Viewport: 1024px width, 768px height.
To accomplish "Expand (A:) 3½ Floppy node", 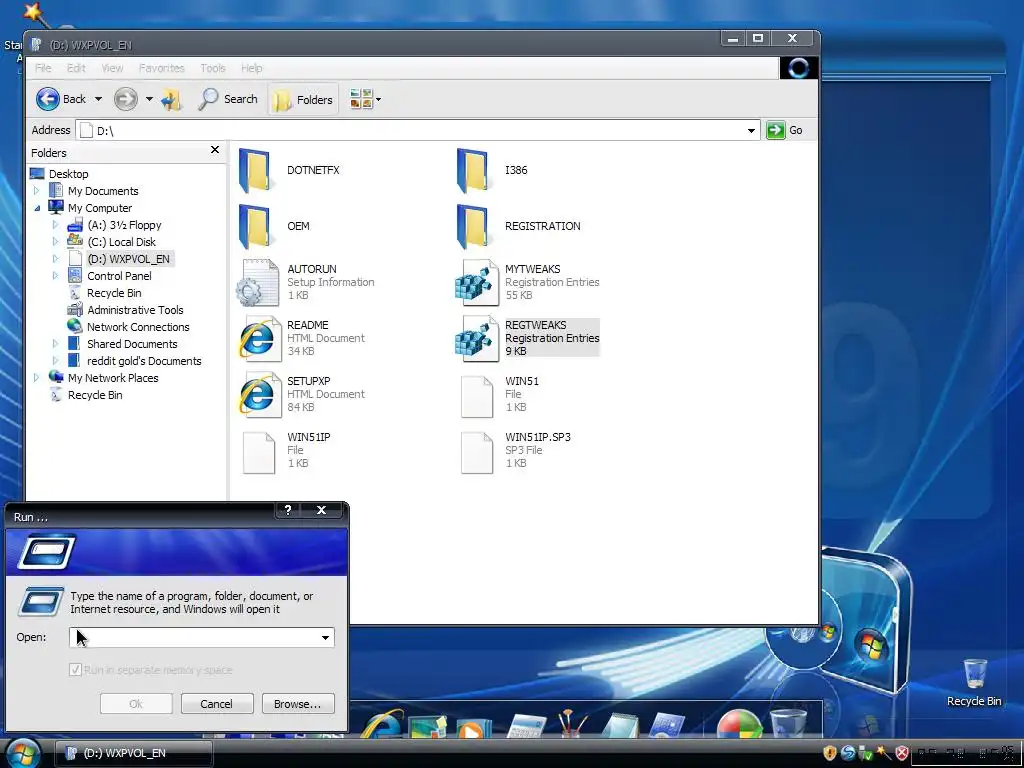I will [x=56, y=225].
